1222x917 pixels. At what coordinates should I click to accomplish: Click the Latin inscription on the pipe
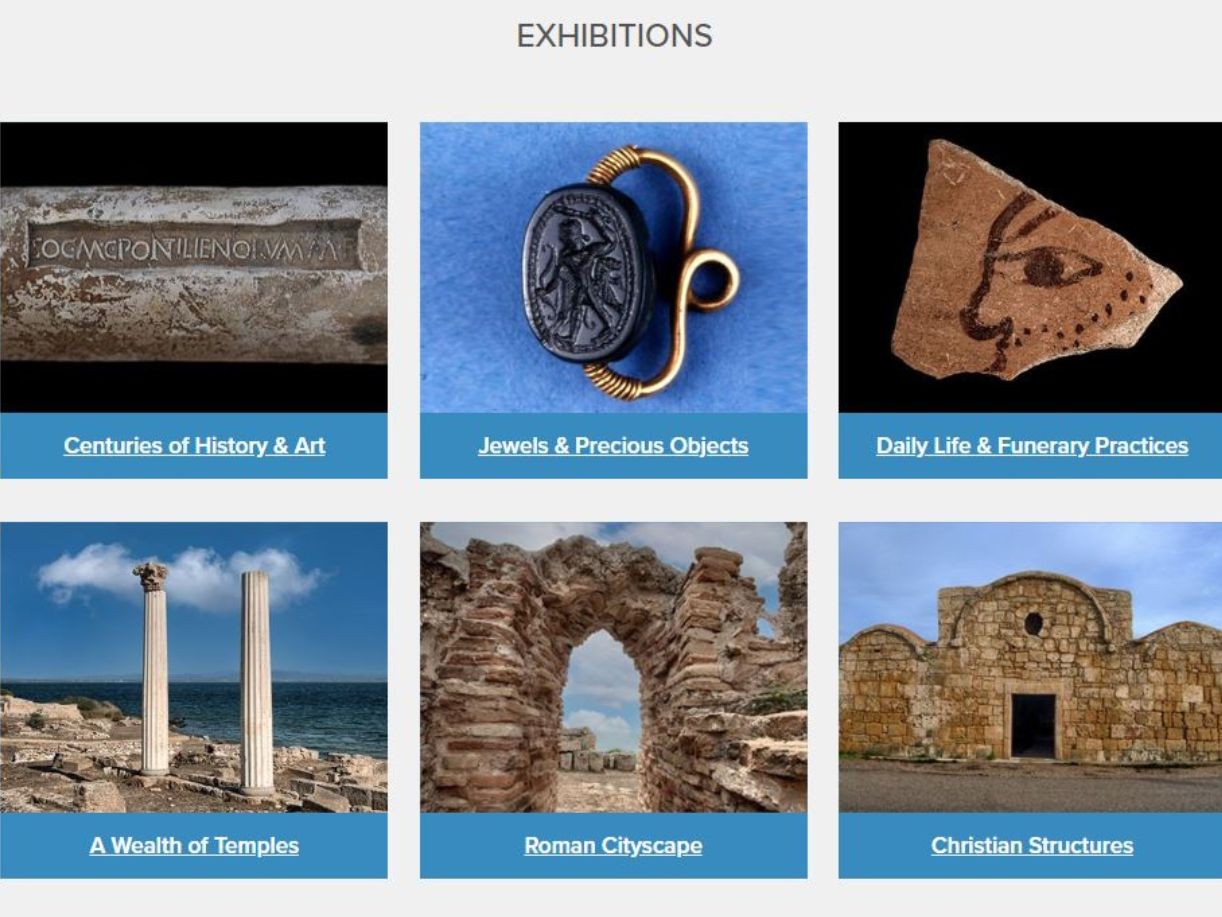[x=192, y=244]
